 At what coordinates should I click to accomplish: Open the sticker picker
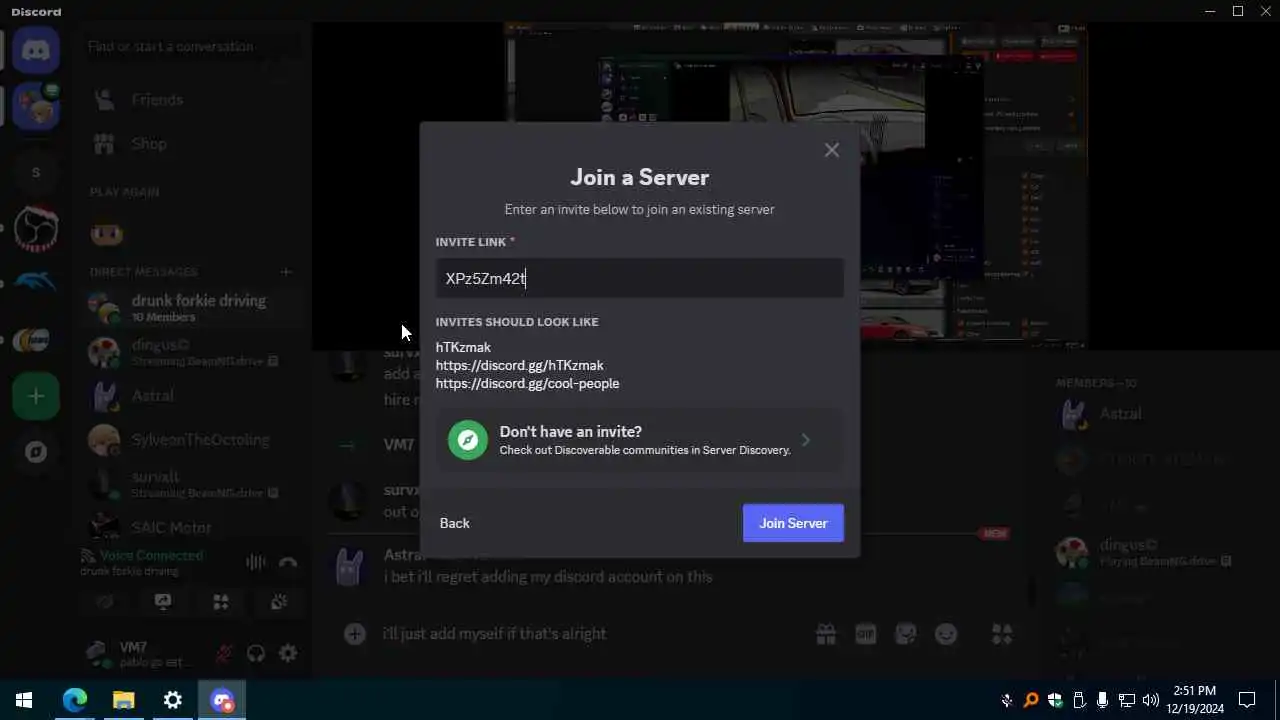906,633
